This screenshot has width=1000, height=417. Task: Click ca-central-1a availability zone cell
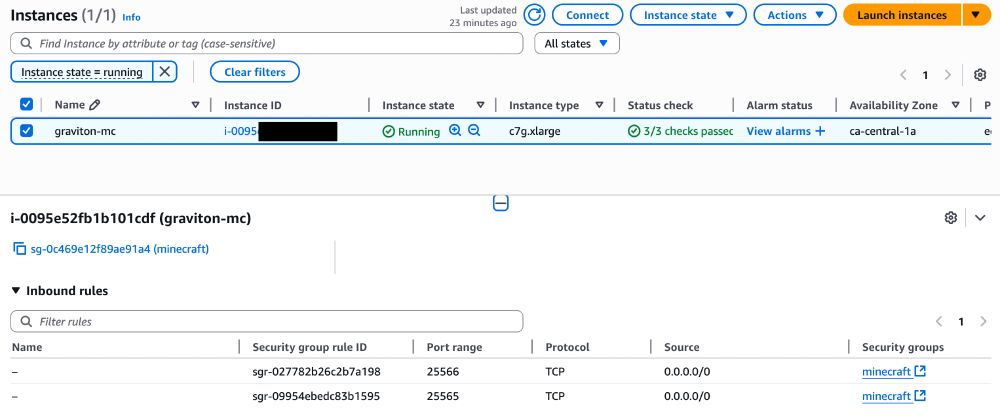click(x=883, y=131)
